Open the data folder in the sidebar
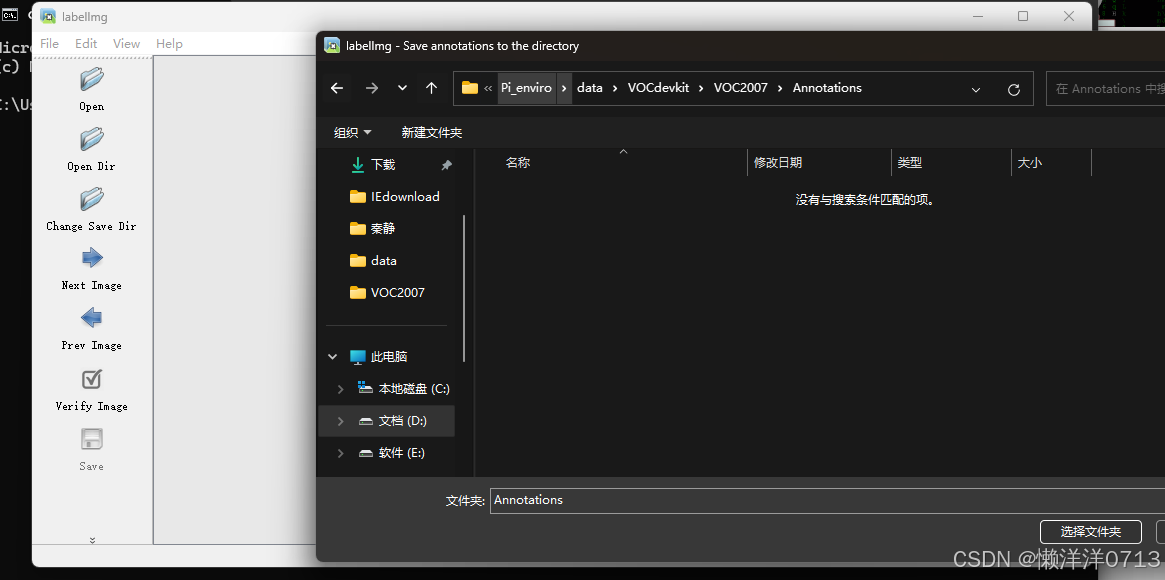Image resolution: width=1165 pixels, height=580 pixels. pos(383,261)
